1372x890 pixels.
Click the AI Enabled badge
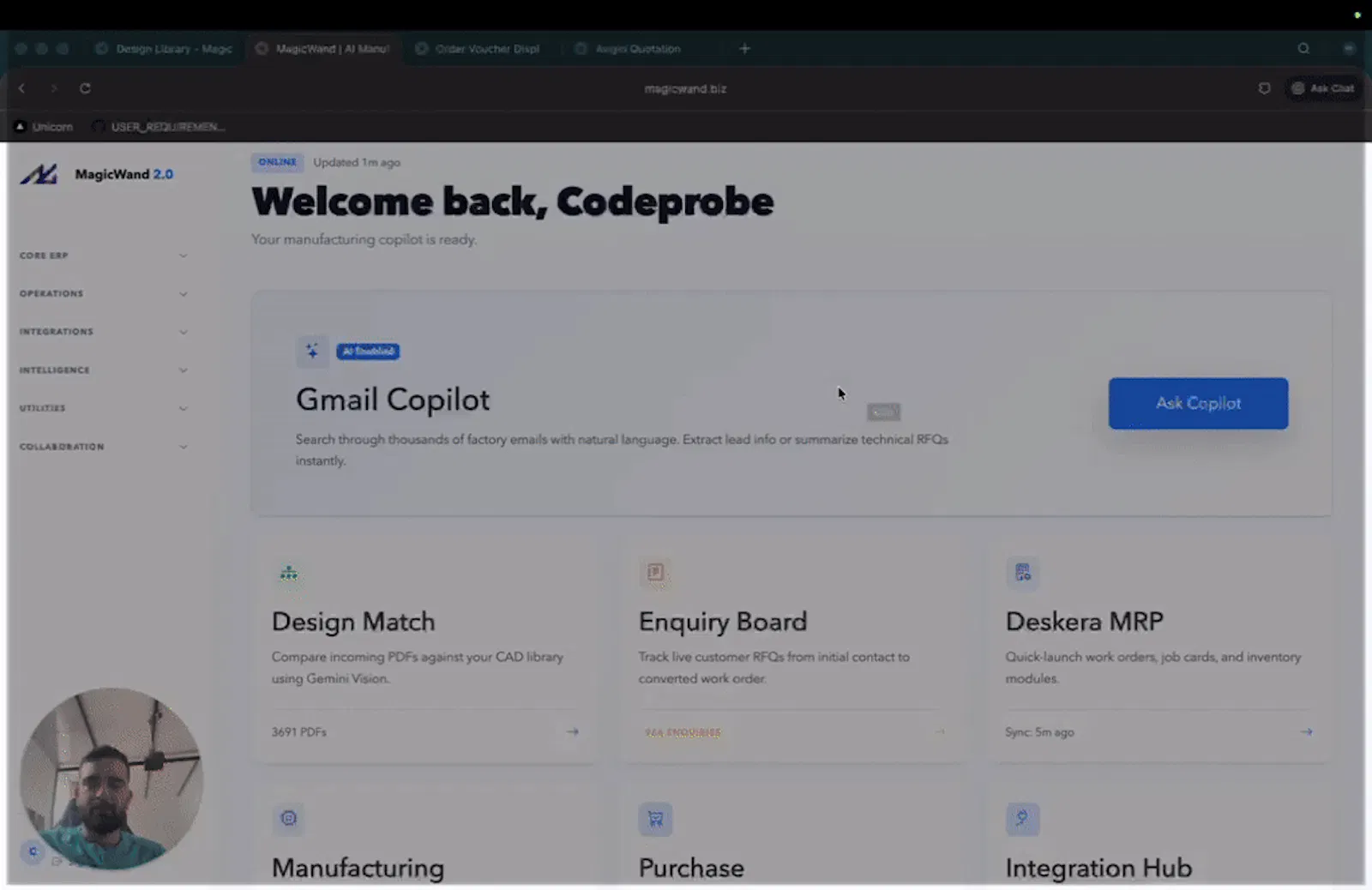(368, 352)
